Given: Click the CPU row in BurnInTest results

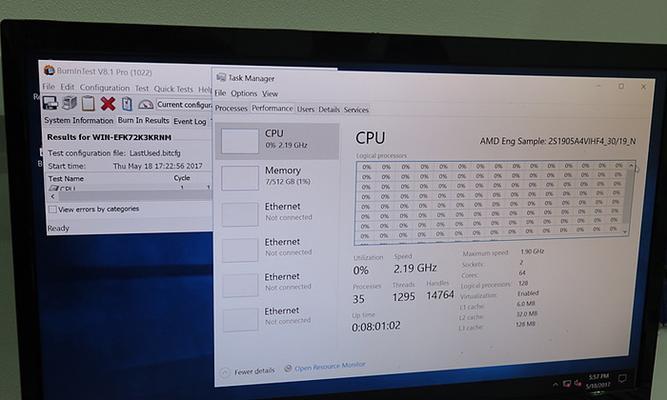Looking at the screenshot, I should tap(129, 187).
